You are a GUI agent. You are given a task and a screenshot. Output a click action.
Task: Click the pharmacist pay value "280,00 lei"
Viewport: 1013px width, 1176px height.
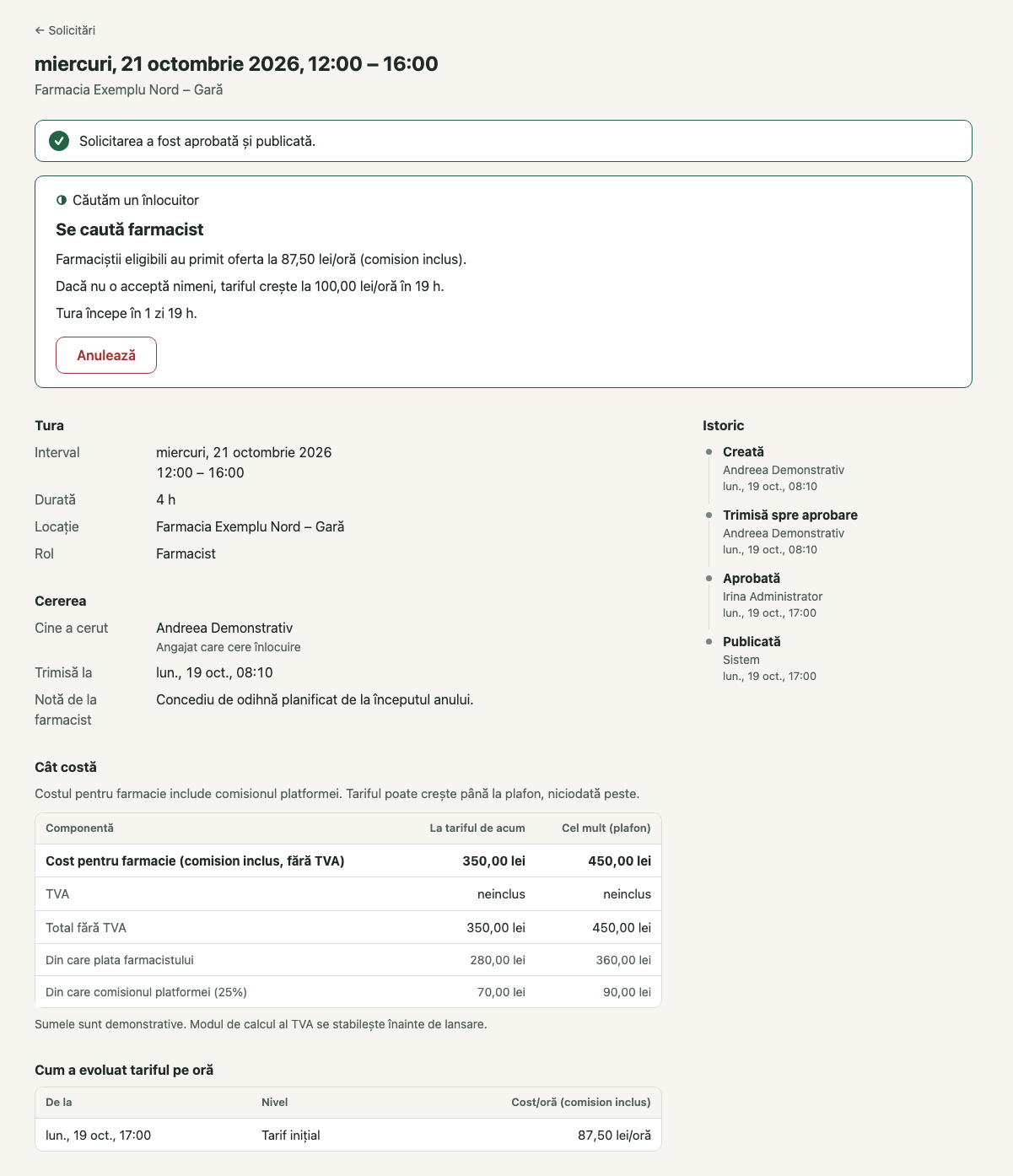pos(498,960)
